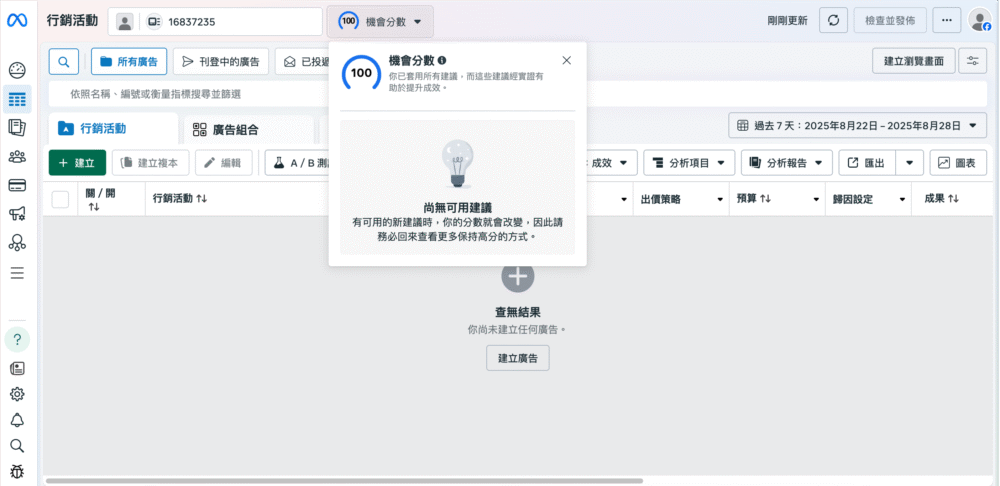Screen dimensions: 1000x486
Task: Click the horizontal scrollbar at table bottom
Action: click(344, 480)
